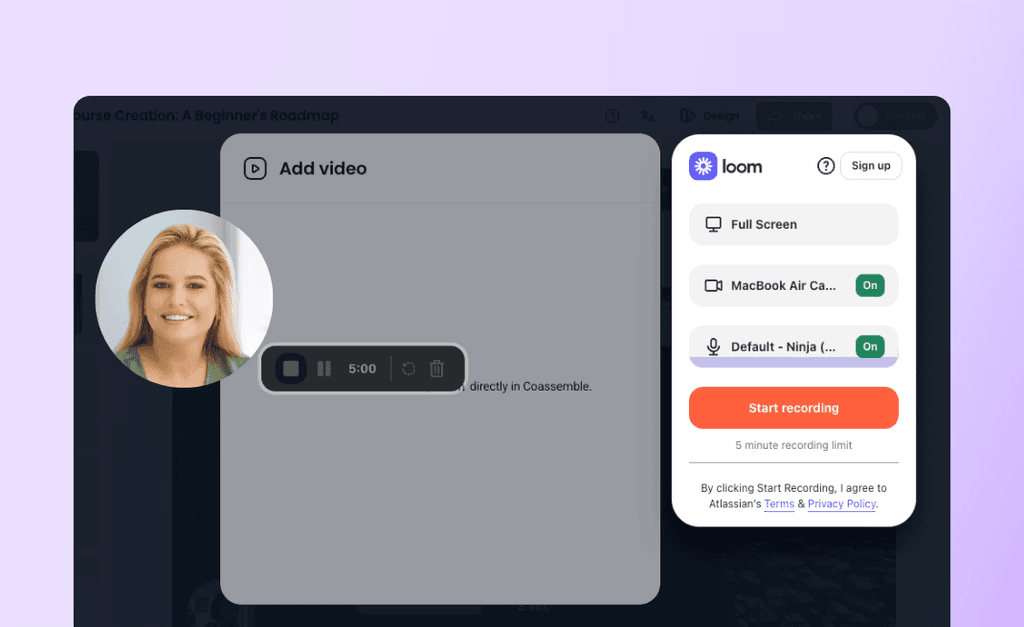
Task: Open the Full Screen capture mode selector
Action: point(793,225)
